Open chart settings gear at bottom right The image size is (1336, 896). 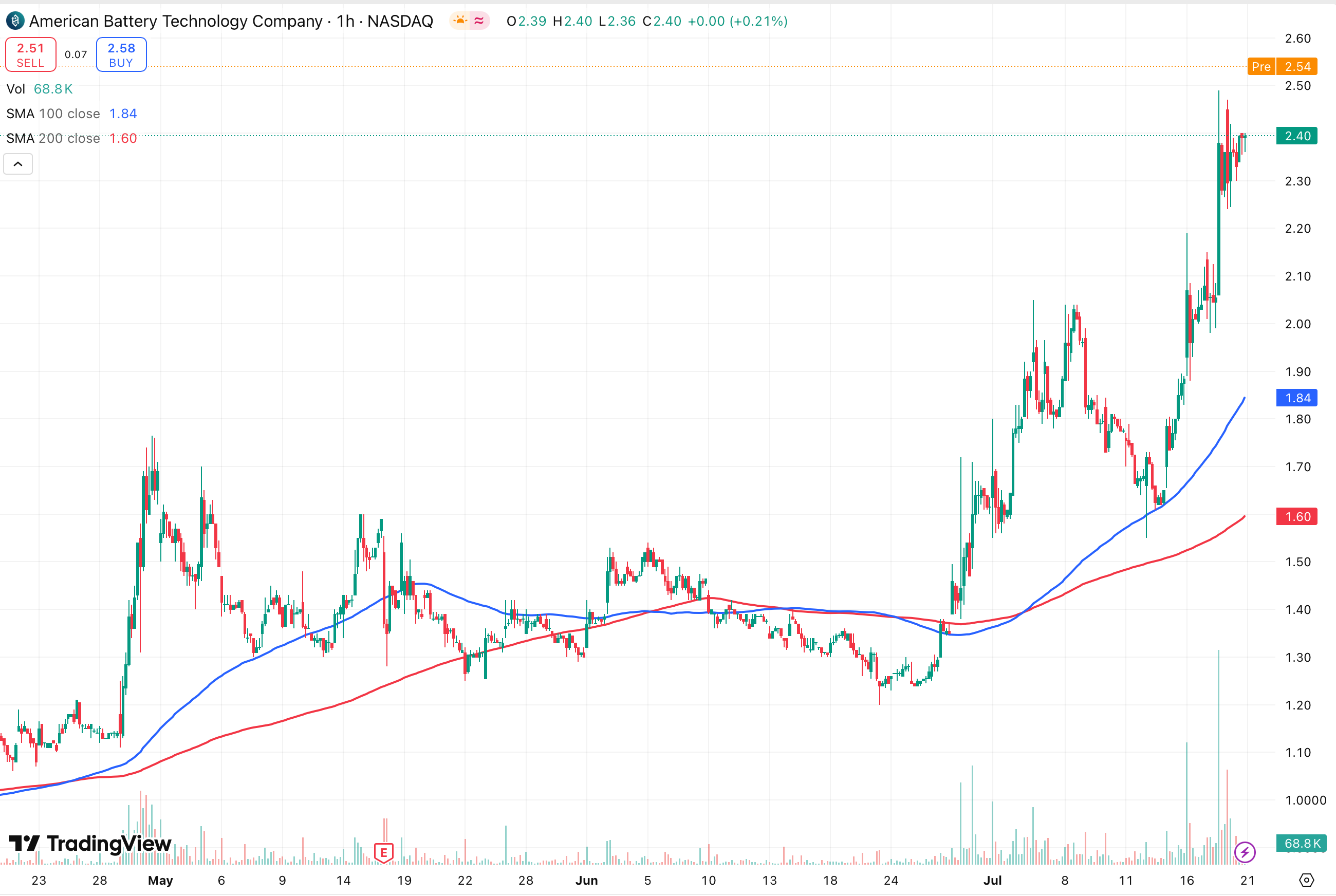point(1306,880)
